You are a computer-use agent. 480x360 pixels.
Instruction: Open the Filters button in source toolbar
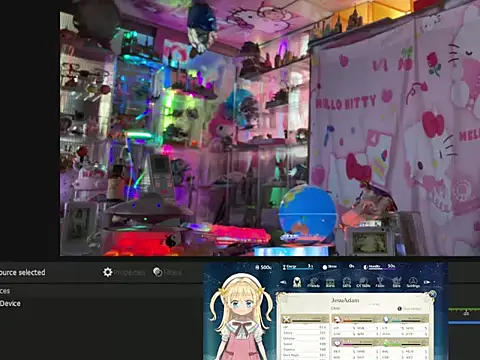[167, 272]
